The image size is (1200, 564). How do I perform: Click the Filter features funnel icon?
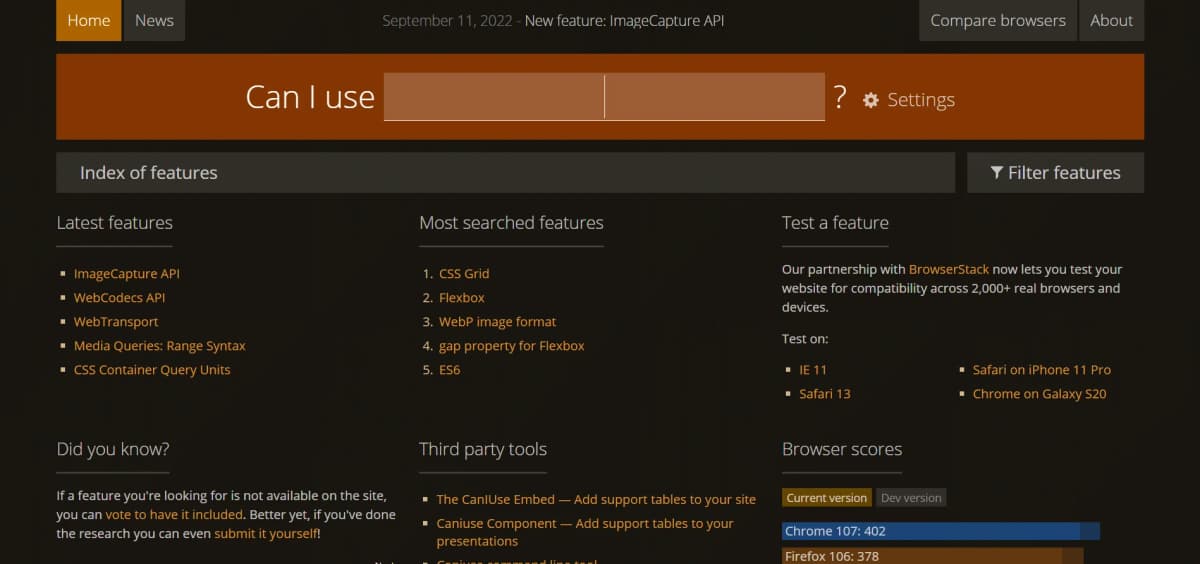tap(996, 173)
